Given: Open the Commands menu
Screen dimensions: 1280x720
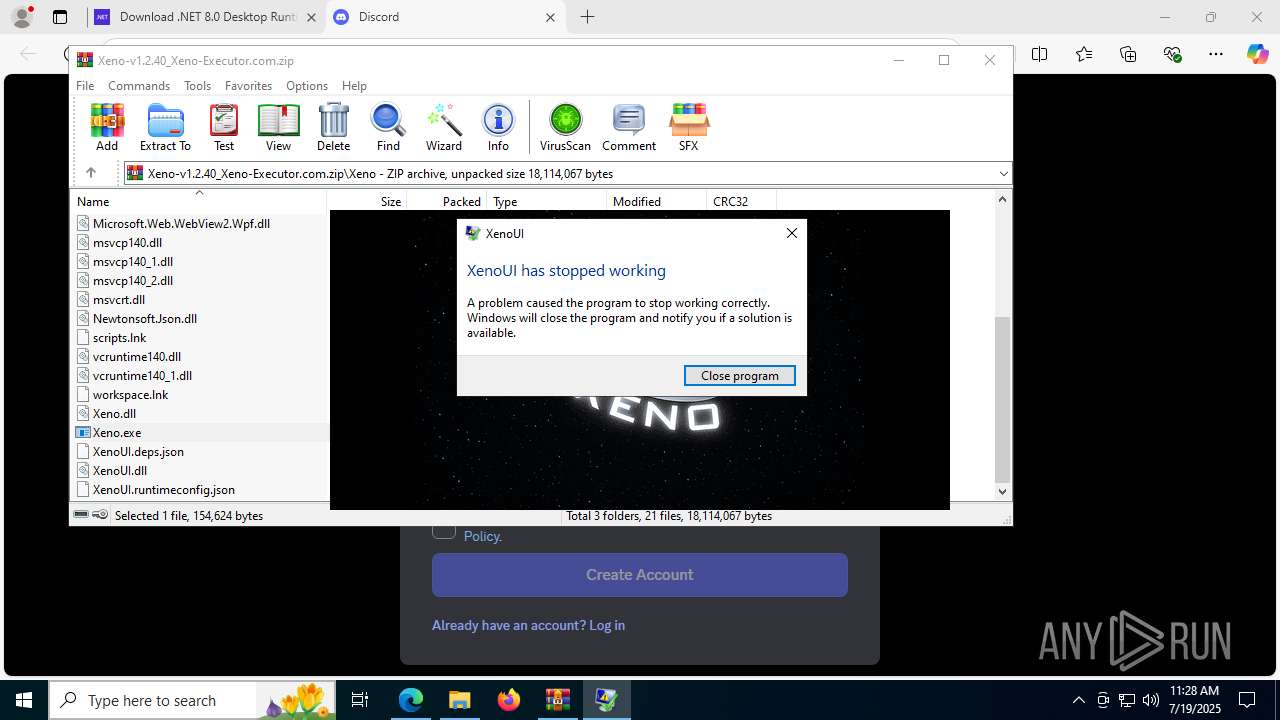Looking at the screenshot, I should (x=139, y=86).
